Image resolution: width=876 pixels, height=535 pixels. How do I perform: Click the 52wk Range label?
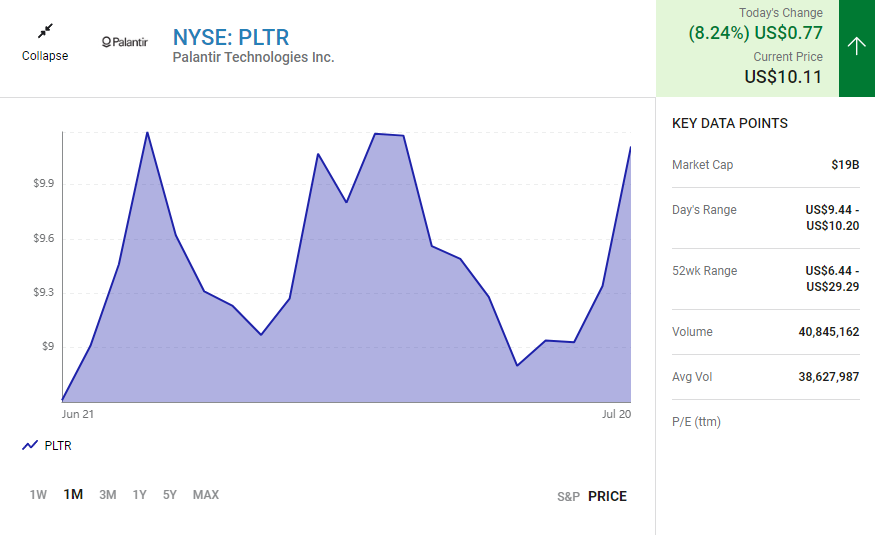tap(704, 271)
